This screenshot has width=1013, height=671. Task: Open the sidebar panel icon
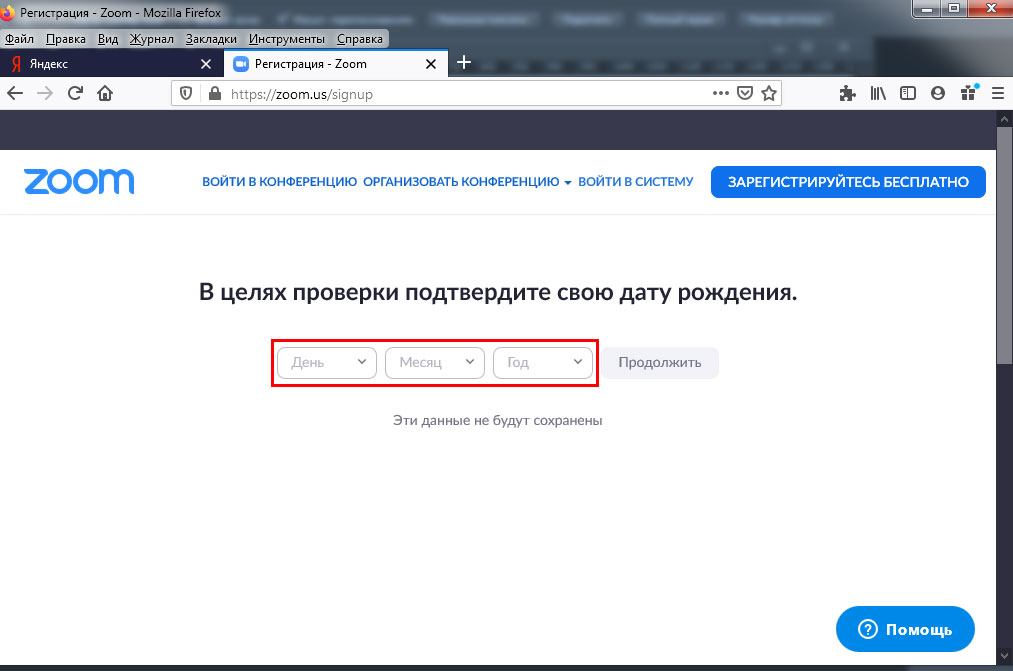908,92
